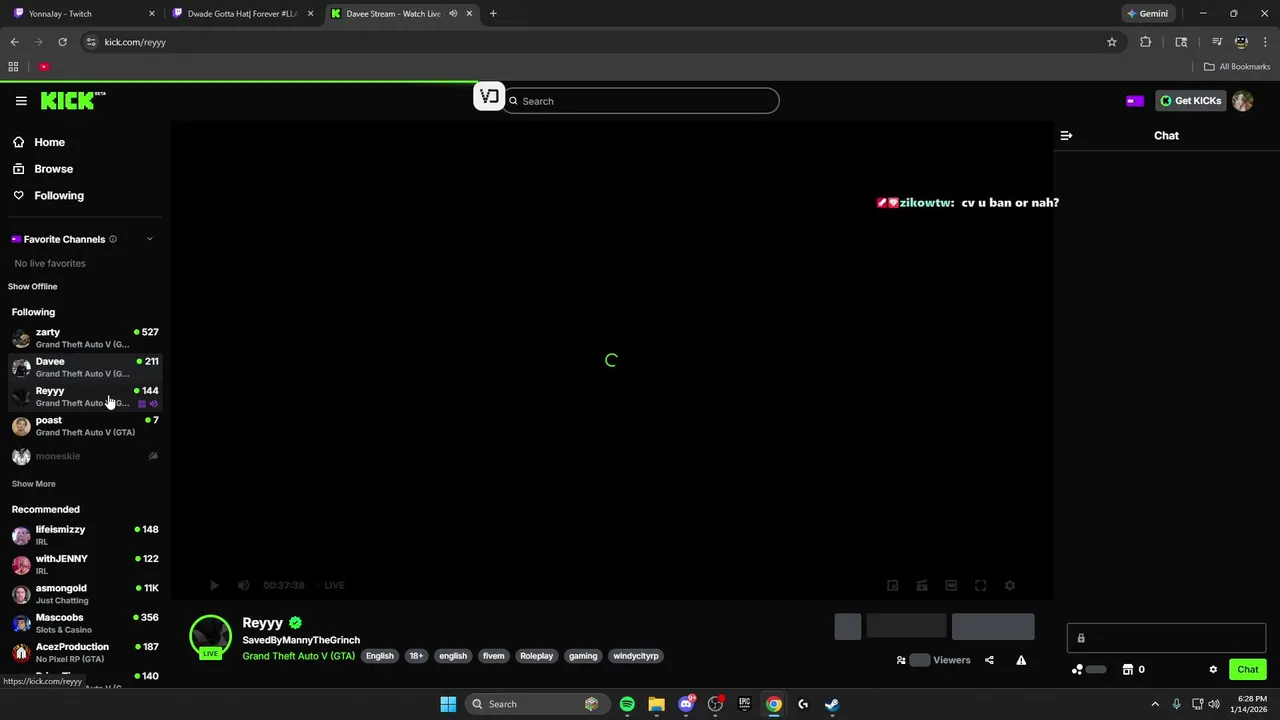This screenshot has width=1280, height=720.
Task: Click Get KICKs button
Action: (1191, 101)
